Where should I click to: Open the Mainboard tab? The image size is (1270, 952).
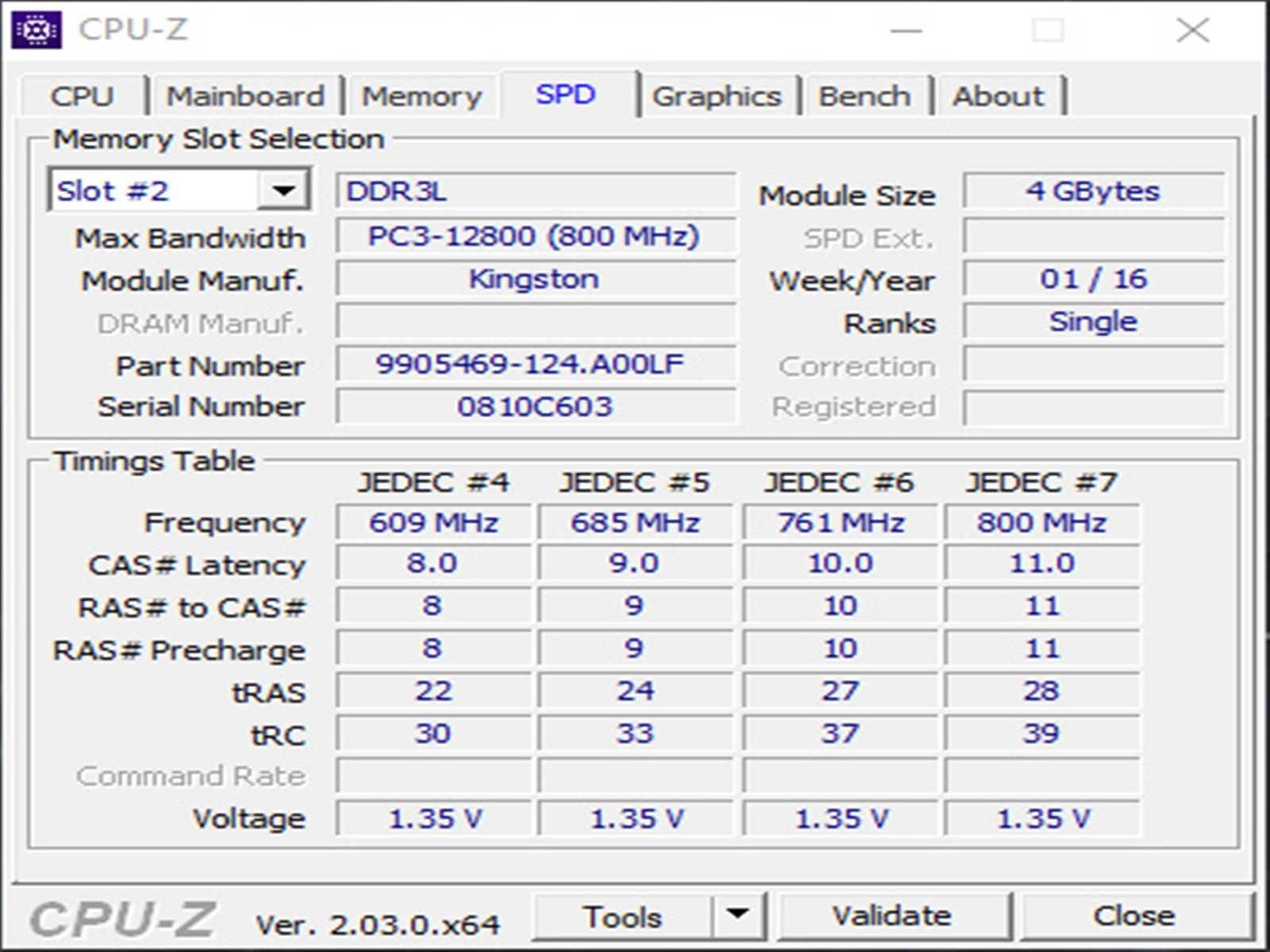[245, 96]
